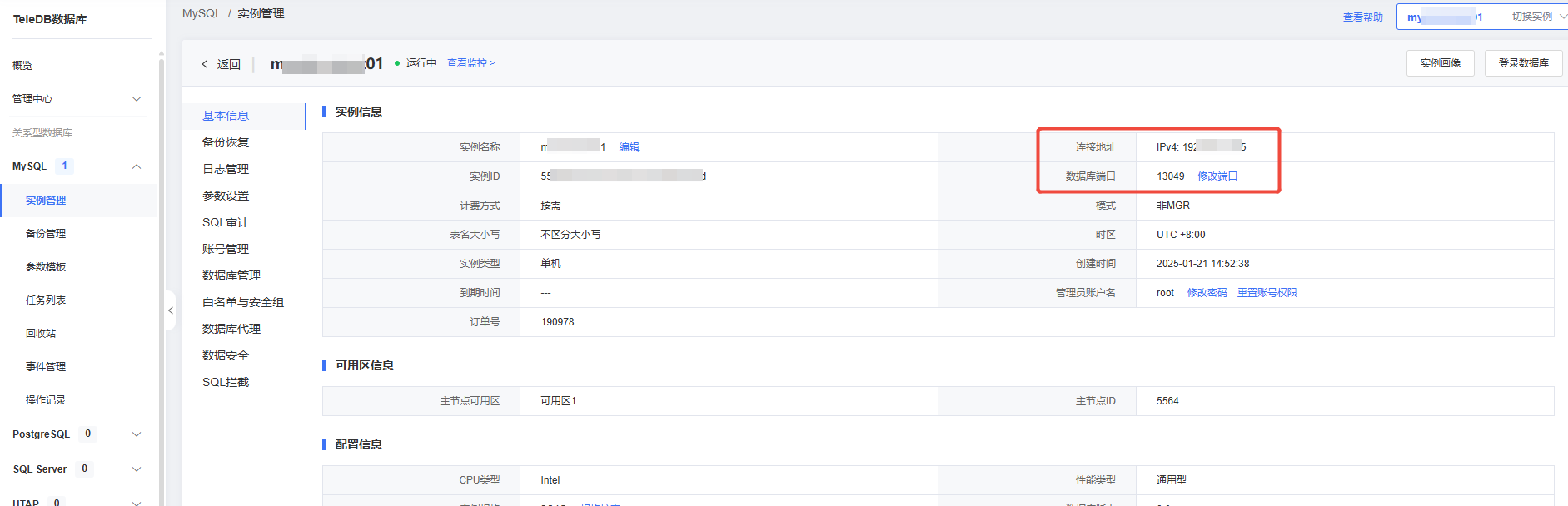Open the 备份恢复 tab
This screenshot has width=1568, height=506.
click(226, 142)
